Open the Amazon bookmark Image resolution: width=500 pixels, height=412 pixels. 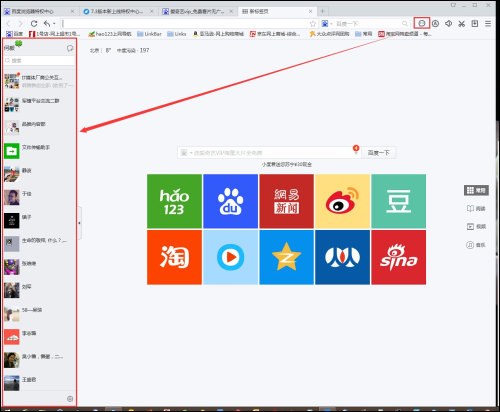tap(218, 34)
